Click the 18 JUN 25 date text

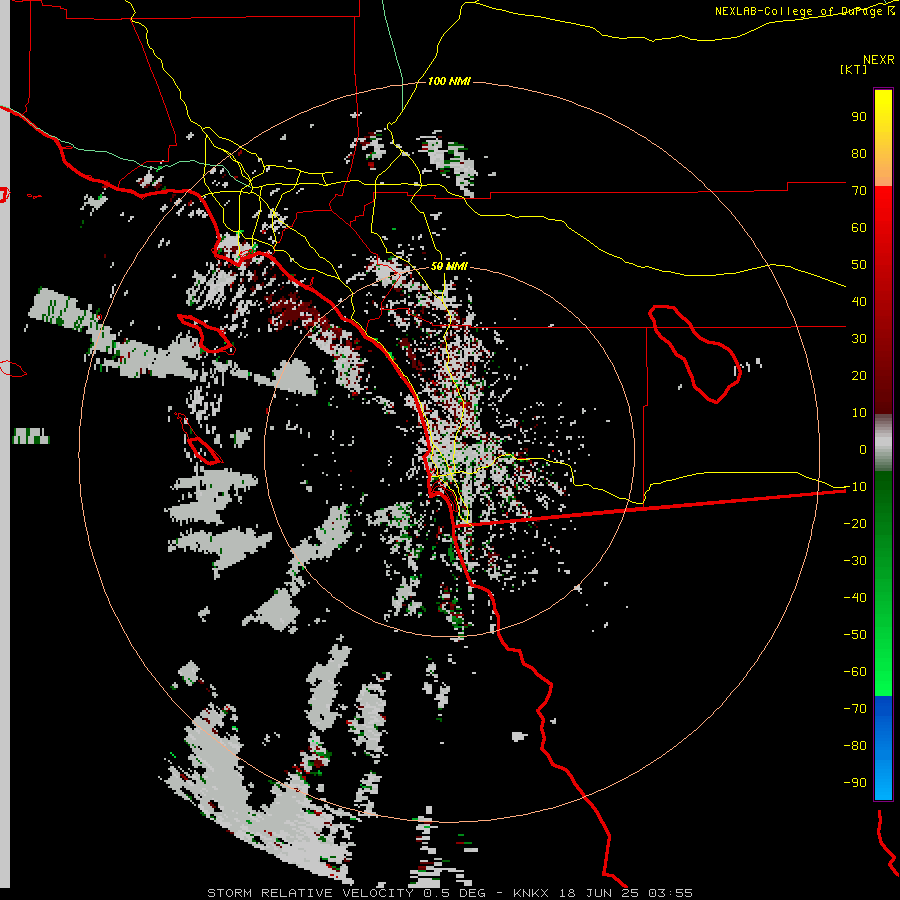(599, 893)
